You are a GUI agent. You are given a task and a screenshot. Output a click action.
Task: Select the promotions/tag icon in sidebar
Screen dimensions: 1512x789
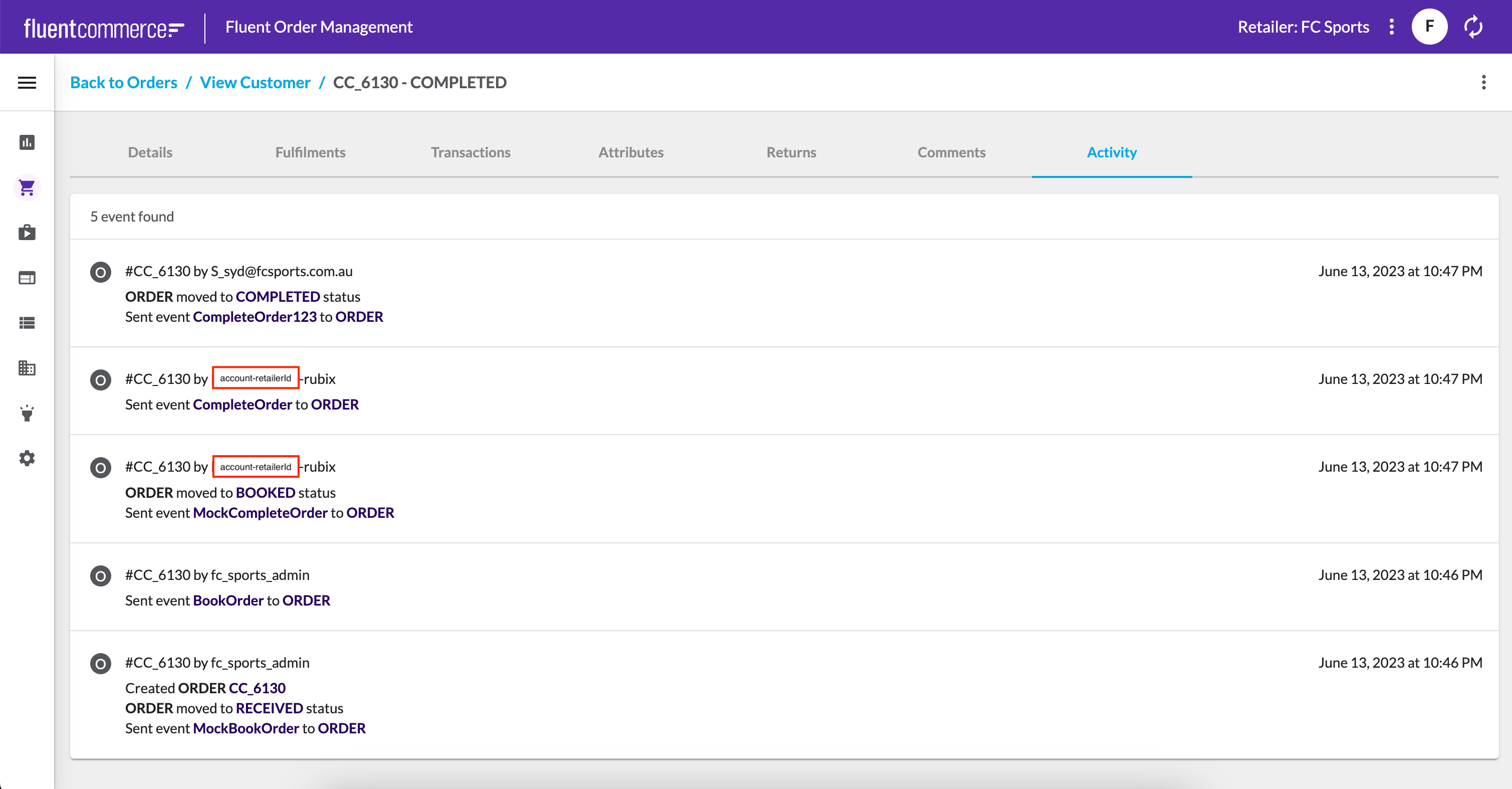pos(27,413)
